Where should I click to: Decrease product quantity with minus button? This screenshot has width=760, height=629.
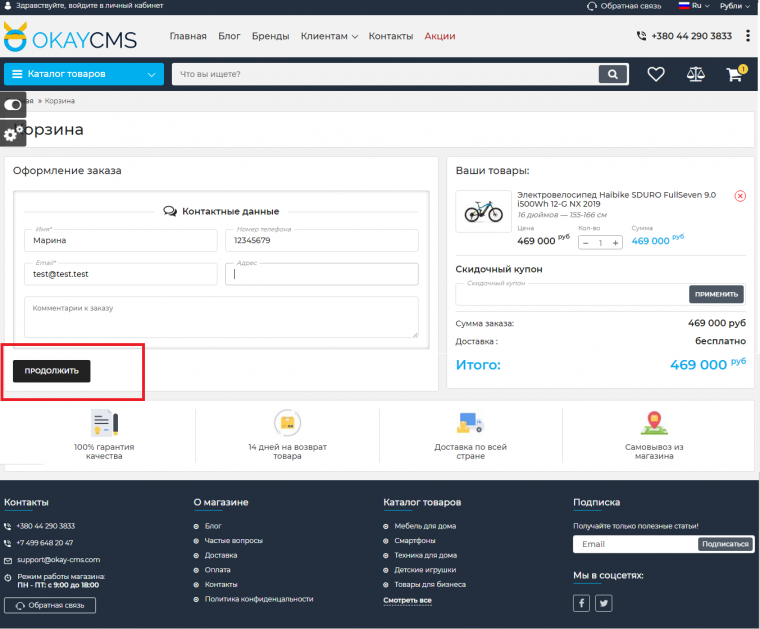tap(586, 242)
